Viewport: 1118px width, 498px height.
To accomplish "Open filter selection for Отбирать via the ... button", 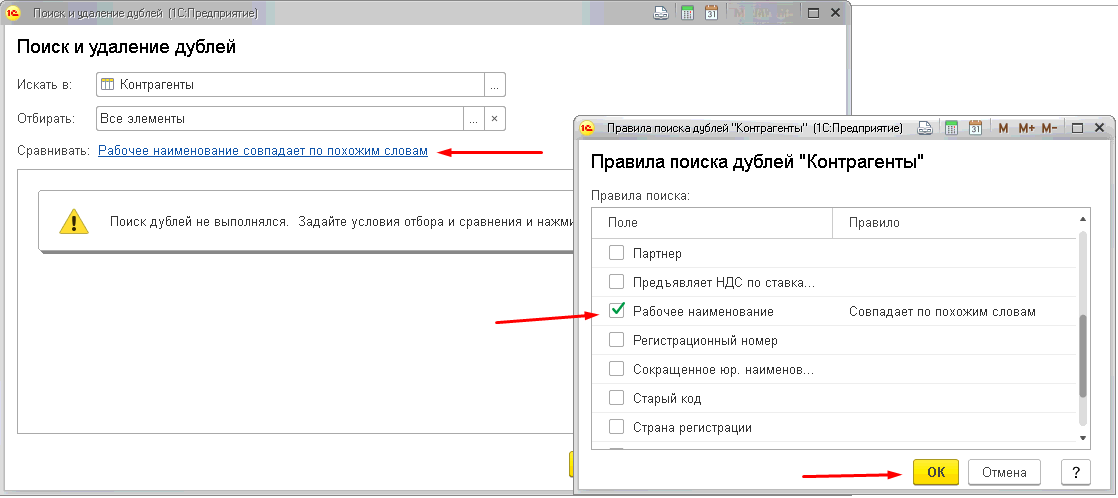I will tap(473, 118).
